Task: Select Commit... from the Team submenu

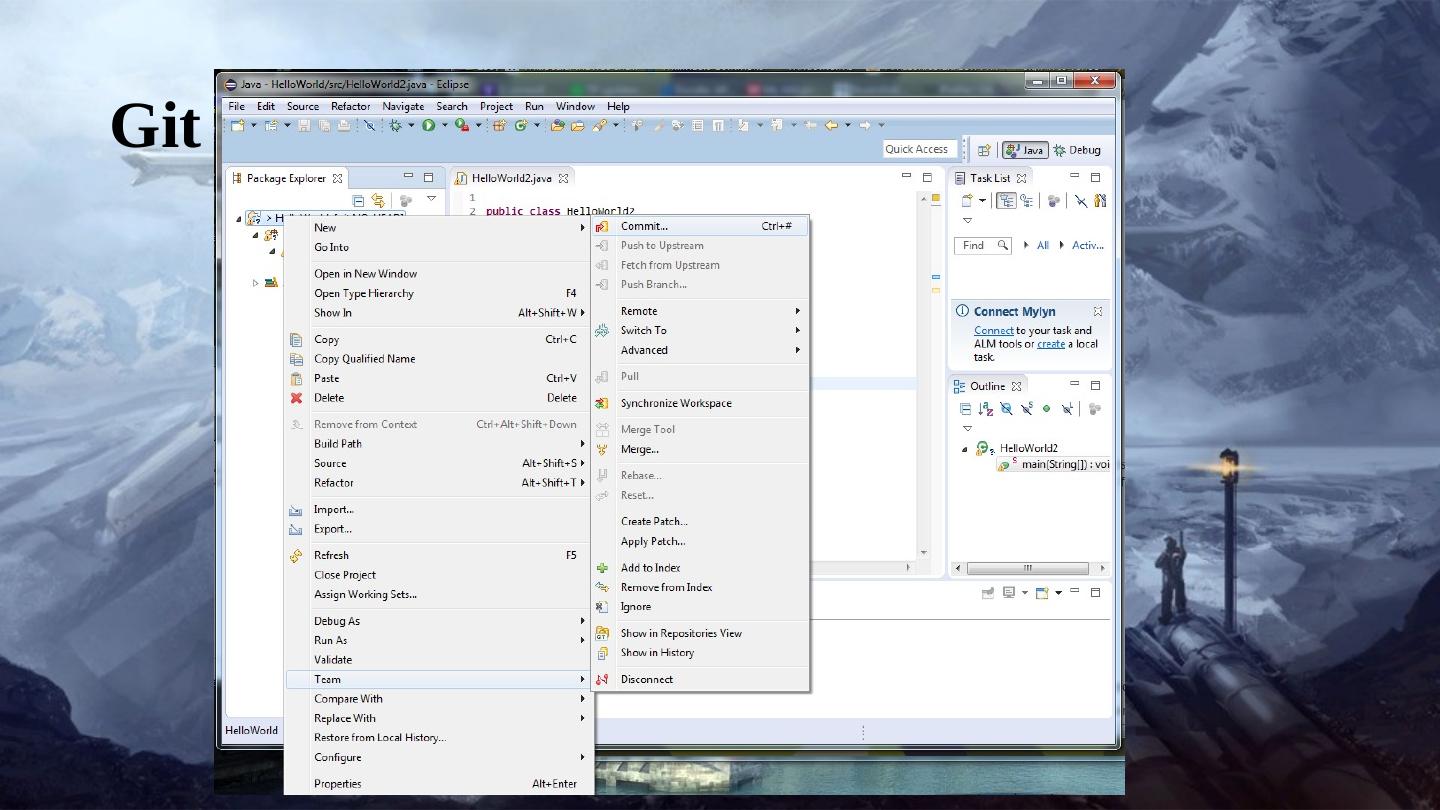Action: click(644, 226)
